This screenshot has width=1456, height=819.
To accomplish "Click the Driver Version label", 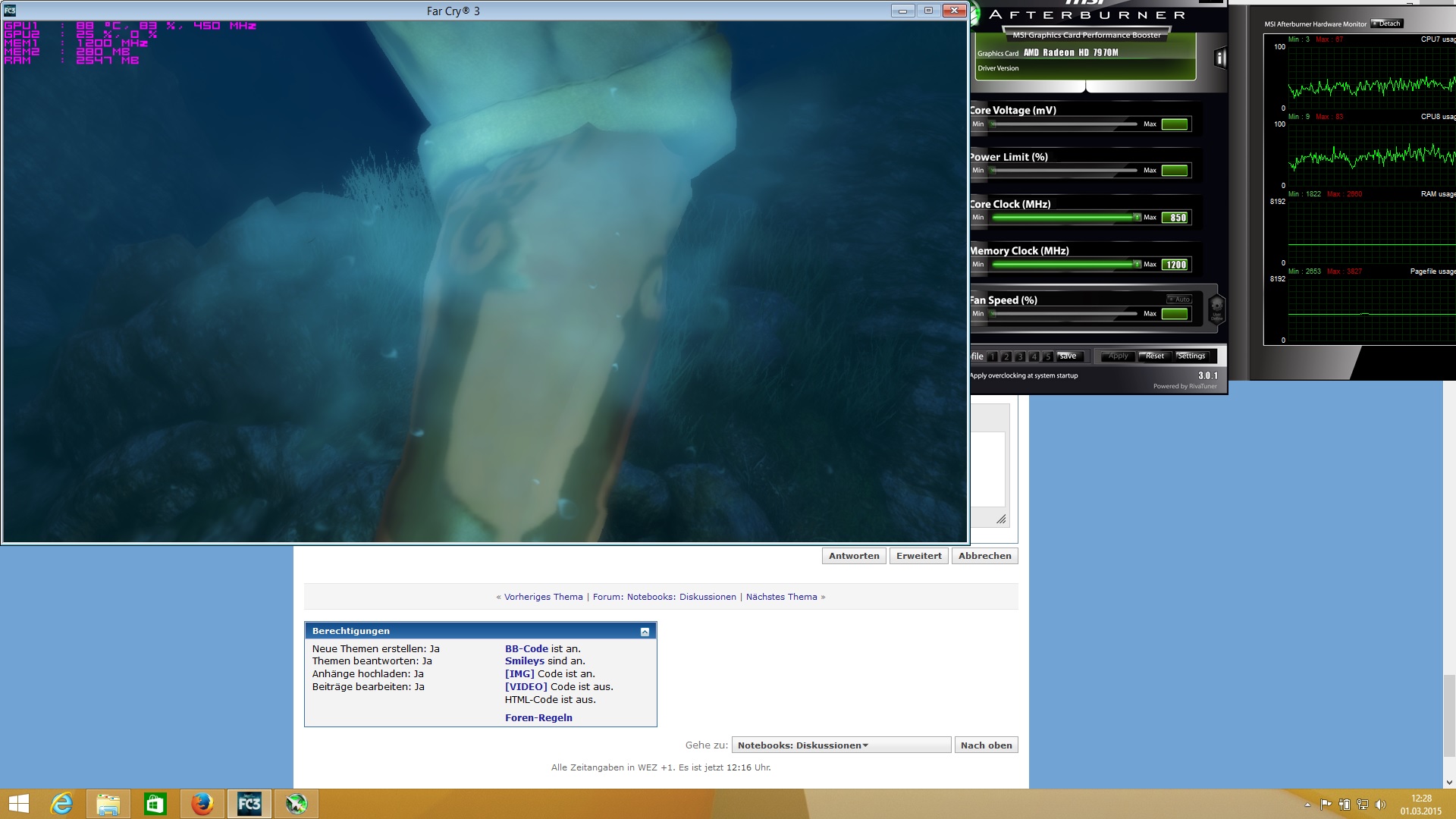I will (998, 68).
